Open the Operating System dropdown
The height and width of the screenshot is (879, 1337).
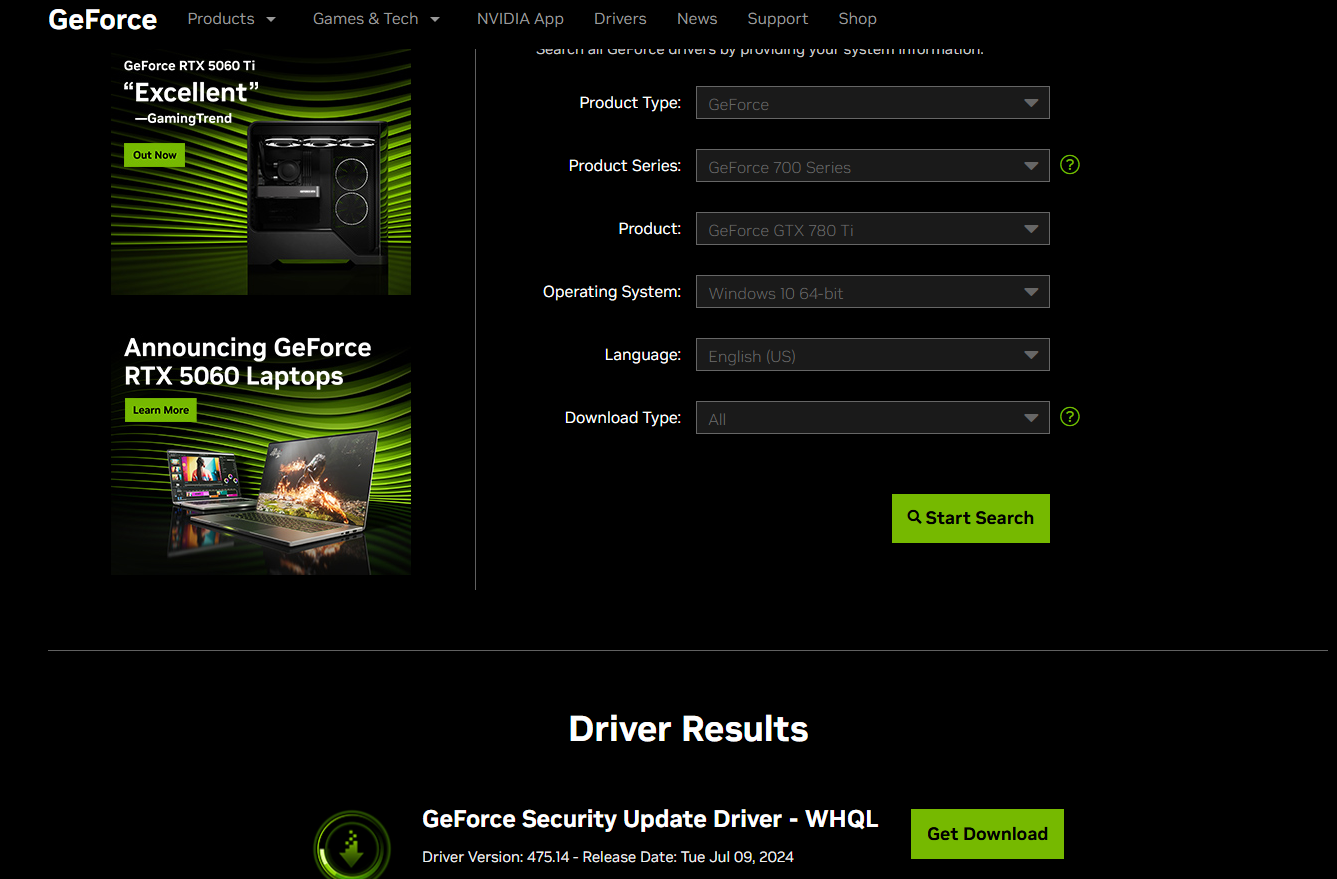point(873,292)
